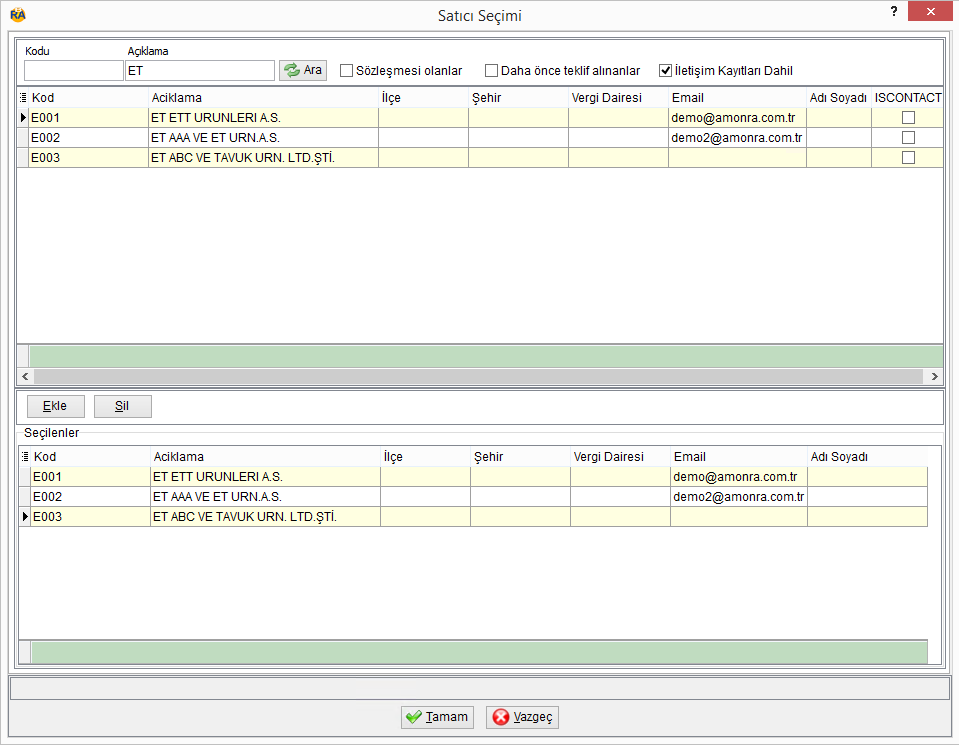Open Seçilenler grid column chooser icon
Image resolution: width=959 pixels, height=745 pixels.
click(24, 456)
